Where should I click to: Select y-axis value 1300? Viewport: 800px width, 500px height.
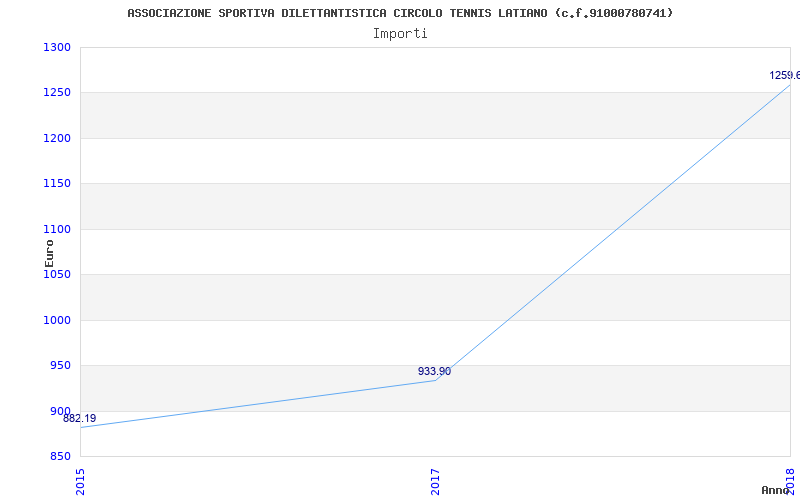[57, 48]
